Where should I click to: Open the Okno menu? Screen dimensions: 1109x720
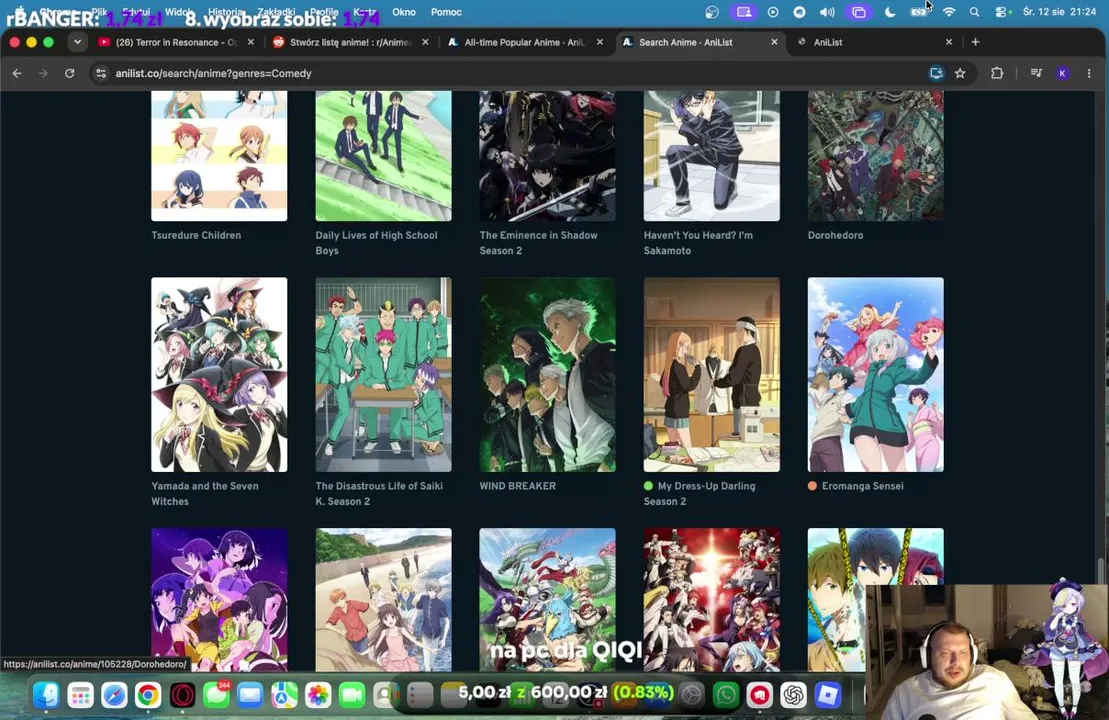point(404,12)
